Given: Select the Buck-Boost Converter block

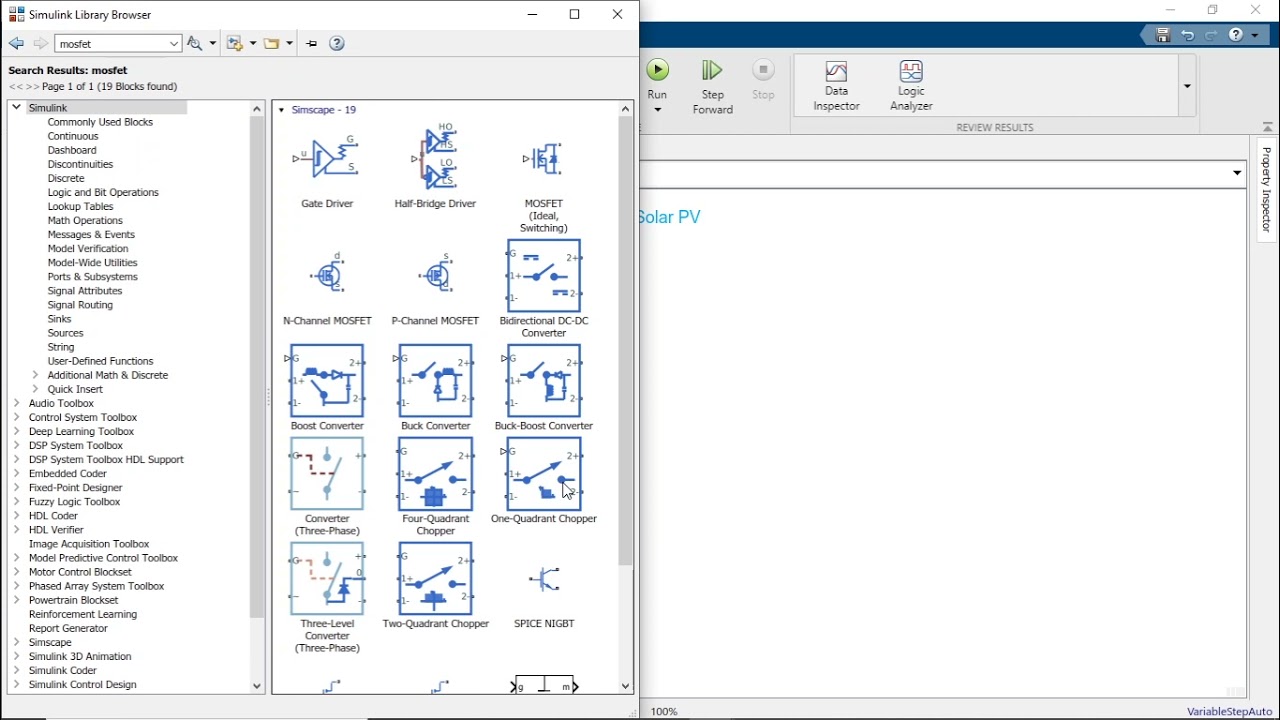Looking at the screenshot, I should click(543, 381).
